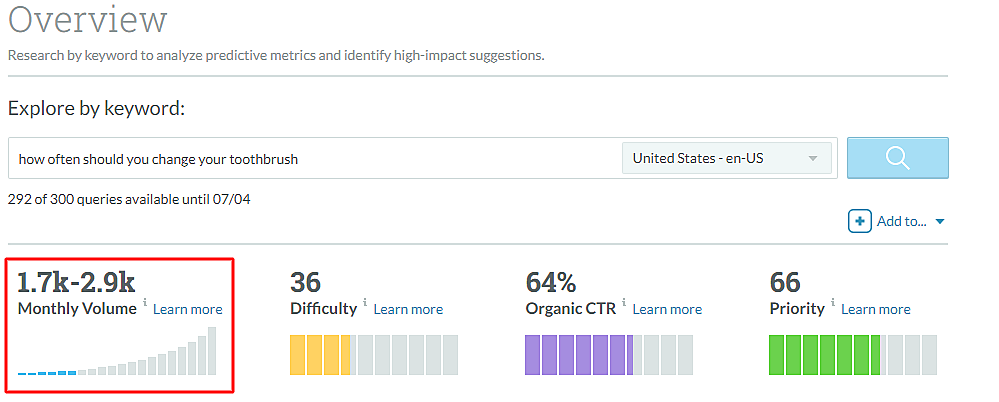This screenshot has height=402, width=999.
Task: Click info icon next to Priority
Action: click(x=832, y=303)
